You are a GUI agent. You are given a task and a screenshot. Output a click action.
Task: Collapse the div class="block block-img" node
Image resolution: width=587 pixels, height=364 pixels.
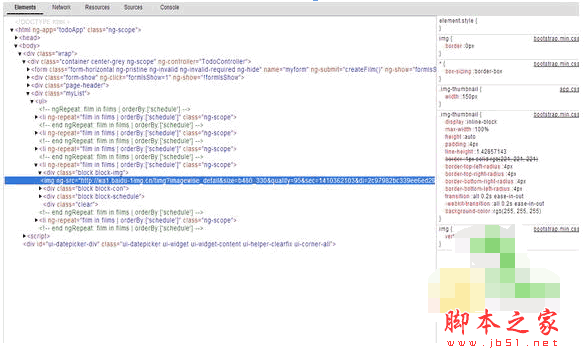[x=40, y=173]
